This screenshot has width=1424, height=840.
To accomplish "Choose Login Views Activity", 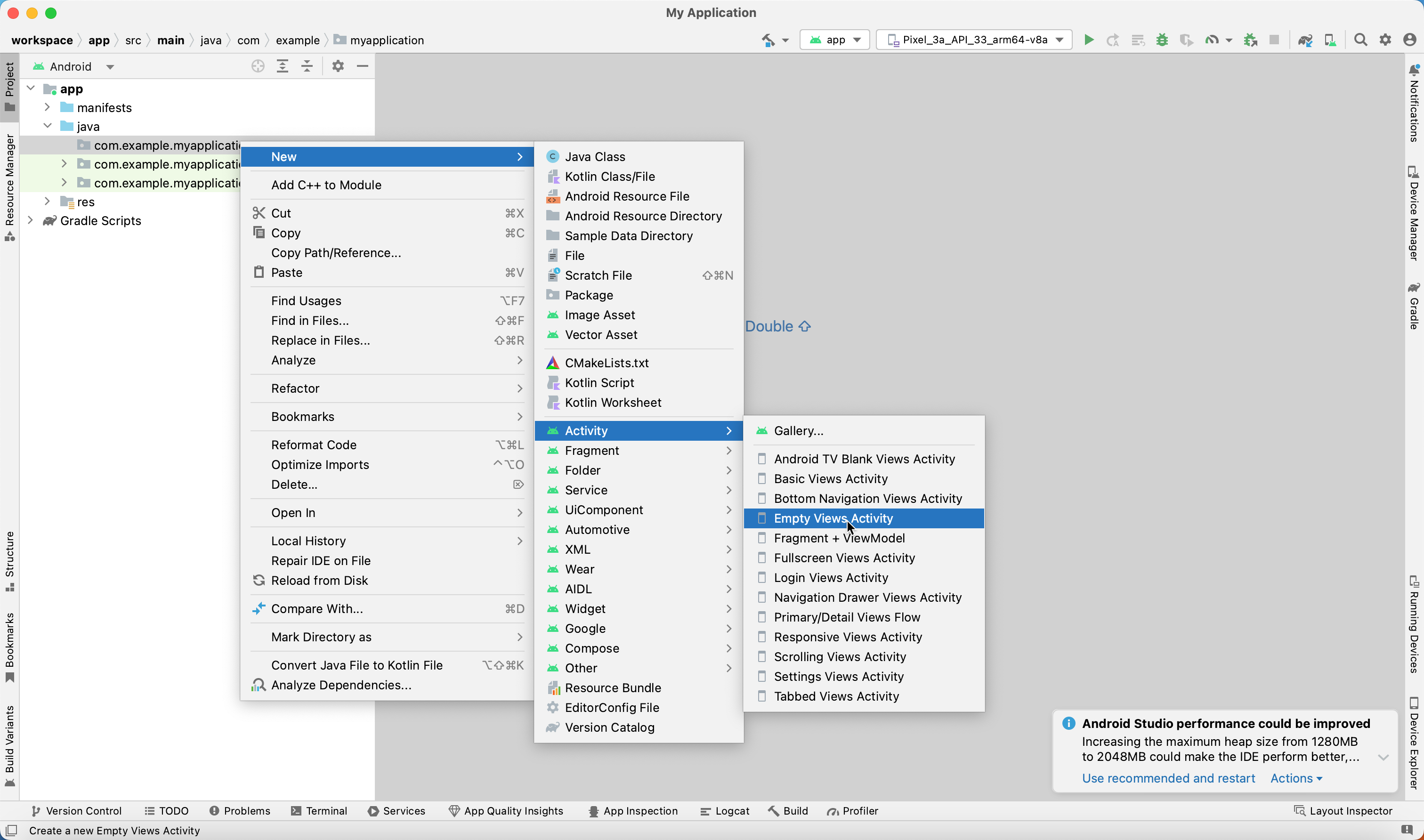I will pos(864,578).
